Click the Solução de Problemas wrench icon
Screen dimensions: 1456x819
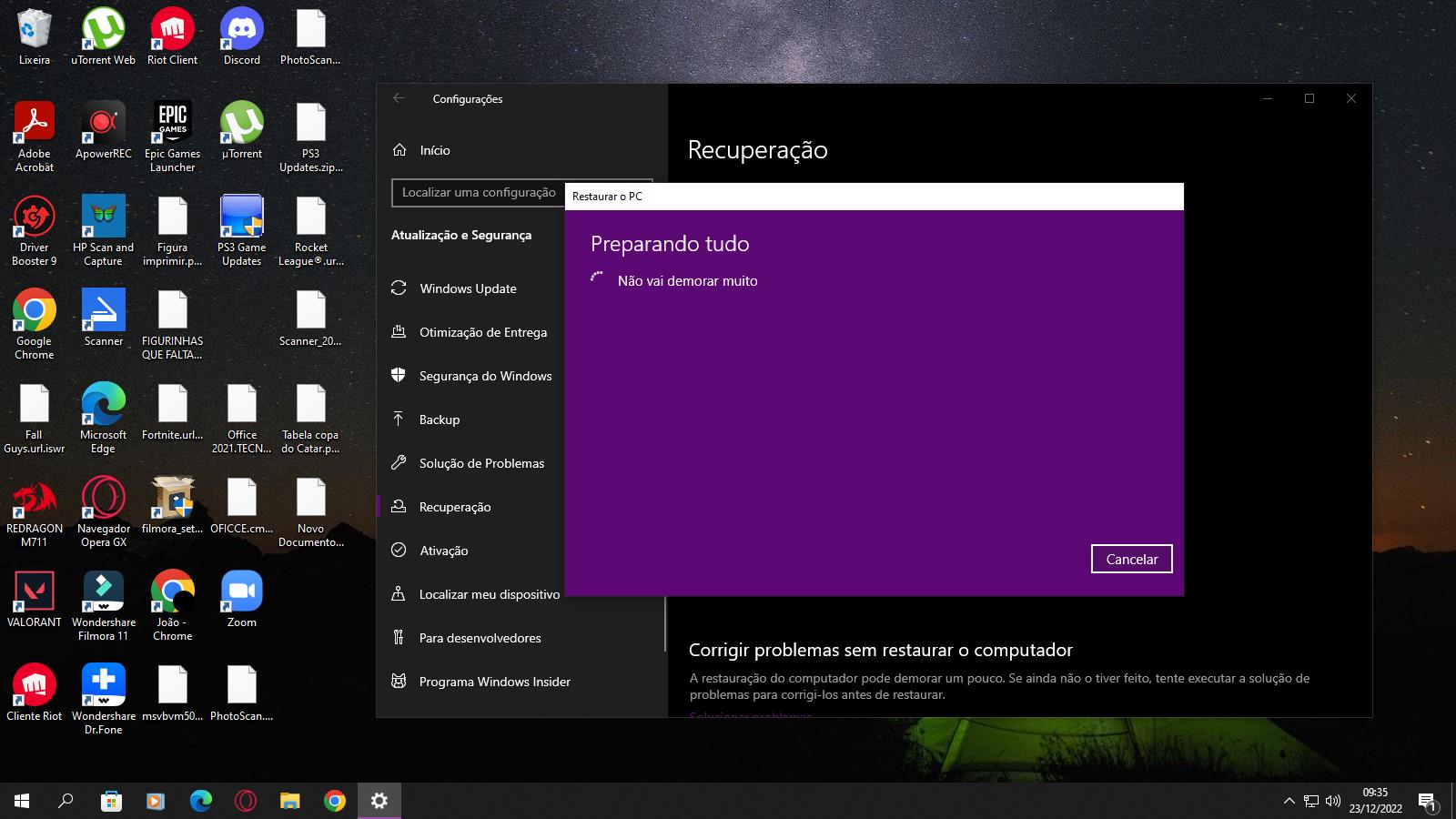399,463
